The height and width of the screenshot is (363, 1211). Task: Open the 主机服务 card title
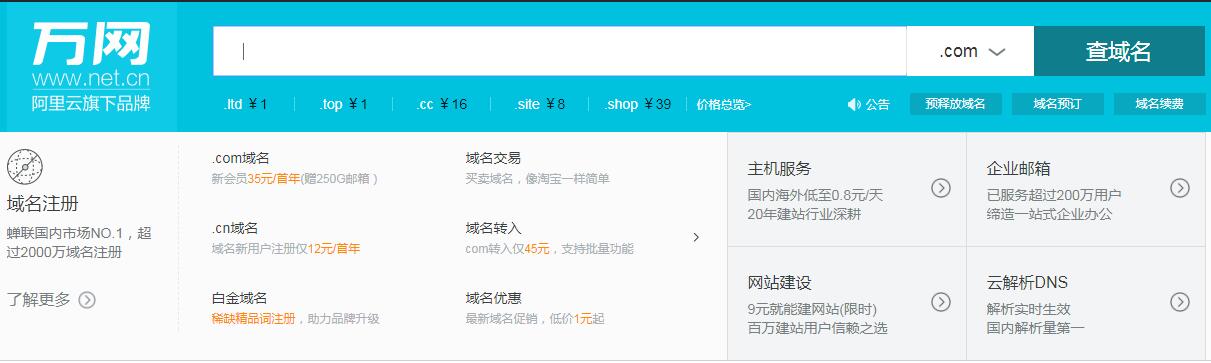(x=779, y=168)
